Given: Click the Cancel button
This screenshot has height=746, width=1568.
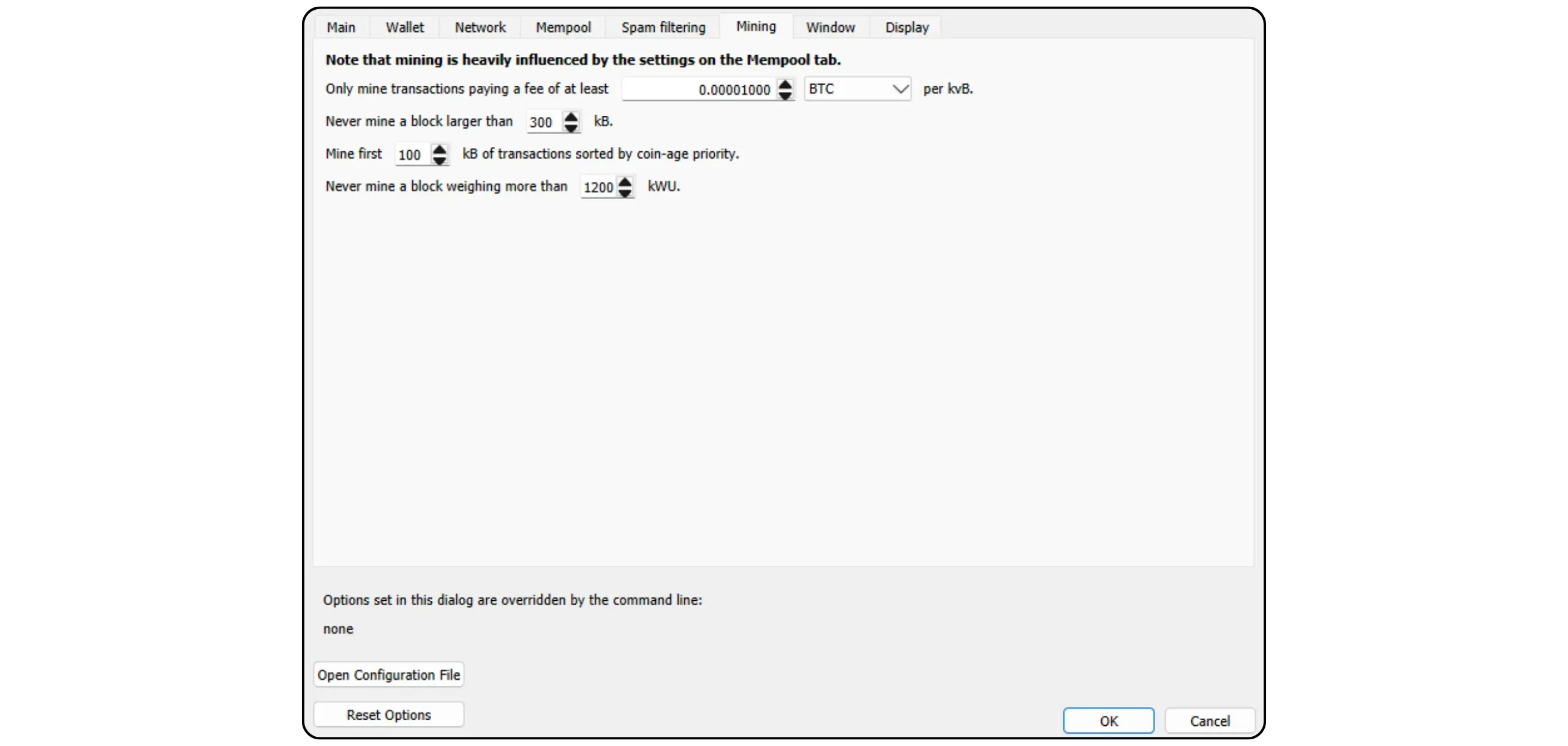Looking at the screenshot, I should pyautogui.click(x=1210, y=721).
